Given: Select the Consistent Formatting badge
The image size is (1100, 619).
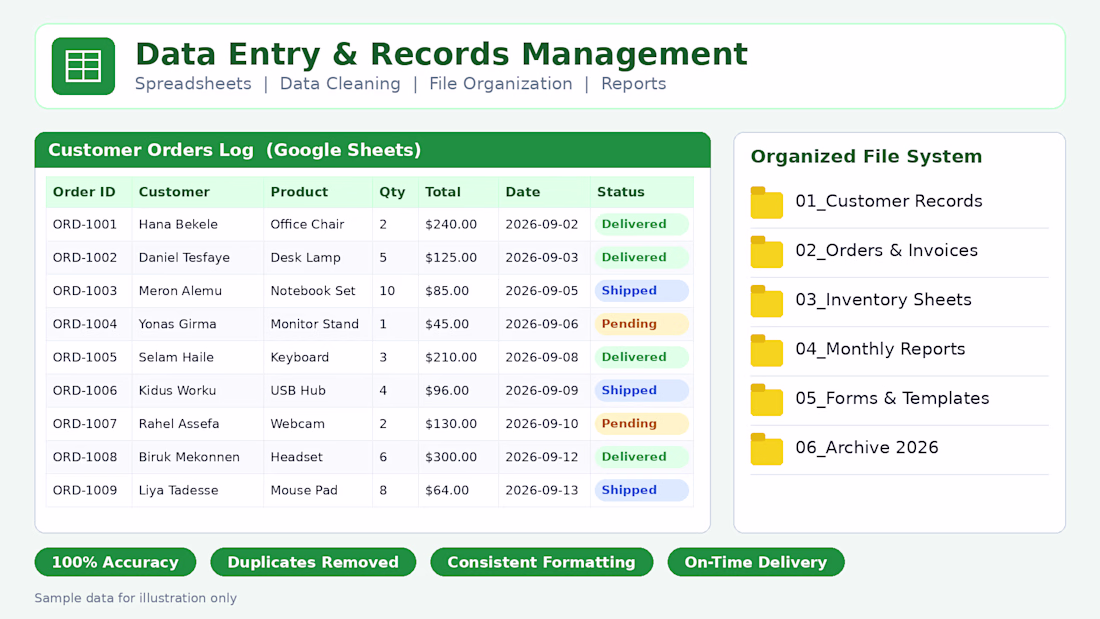Looking at the screenshot, I should click(x=542, y=562).
